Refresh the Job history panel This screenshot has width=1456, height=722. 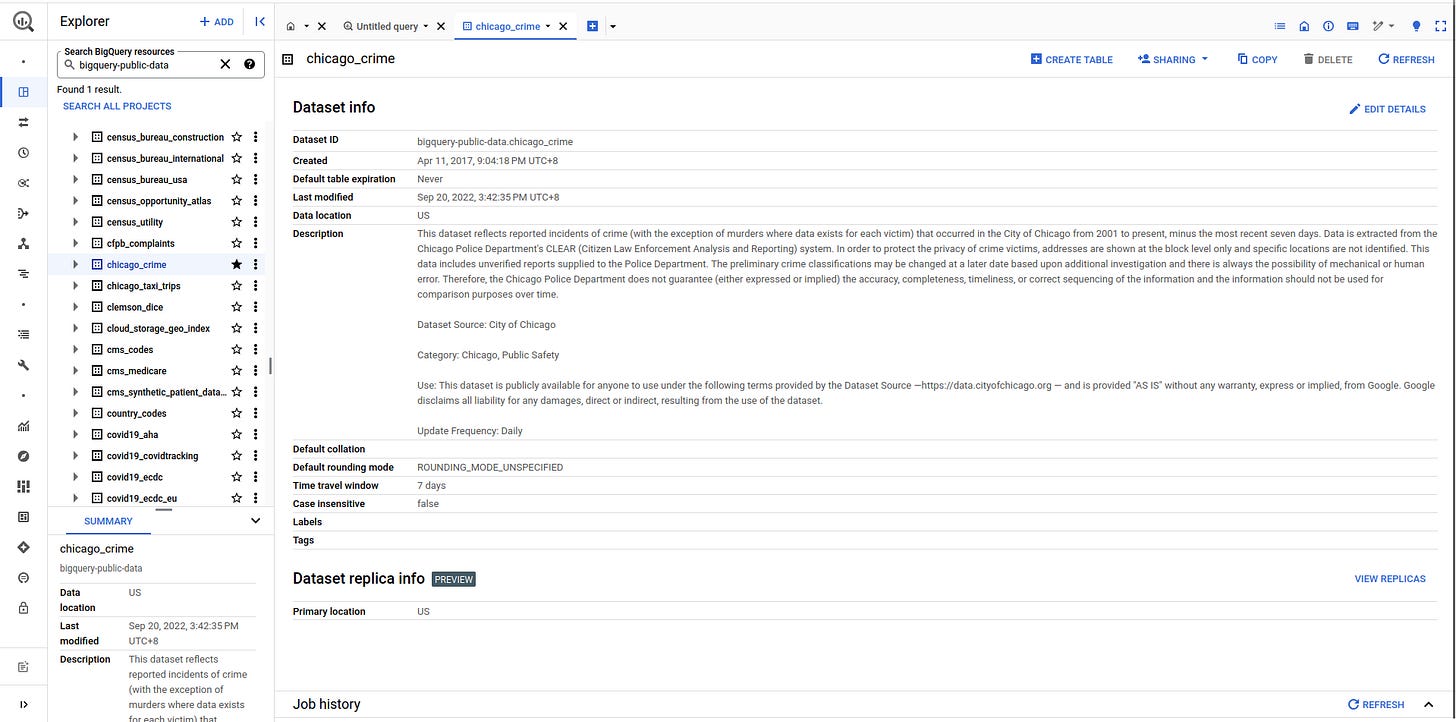[1376, 704]
